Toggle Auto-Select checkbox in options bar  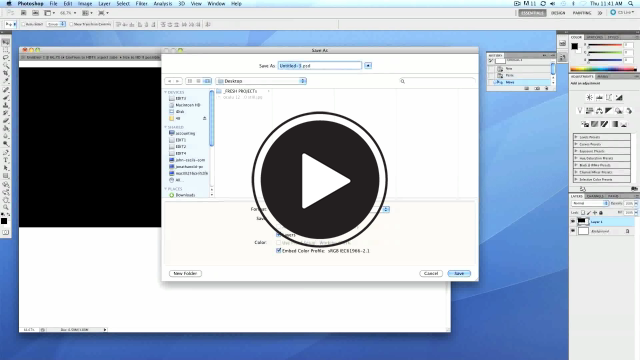point(23,24)
